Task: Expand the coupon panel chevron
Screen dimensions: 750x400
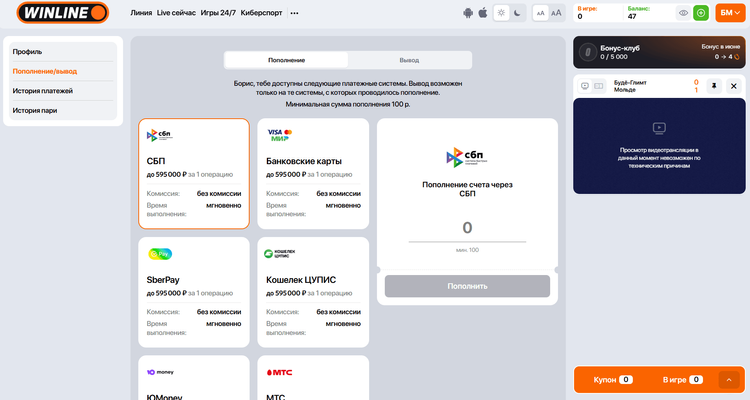Action: 729,380
